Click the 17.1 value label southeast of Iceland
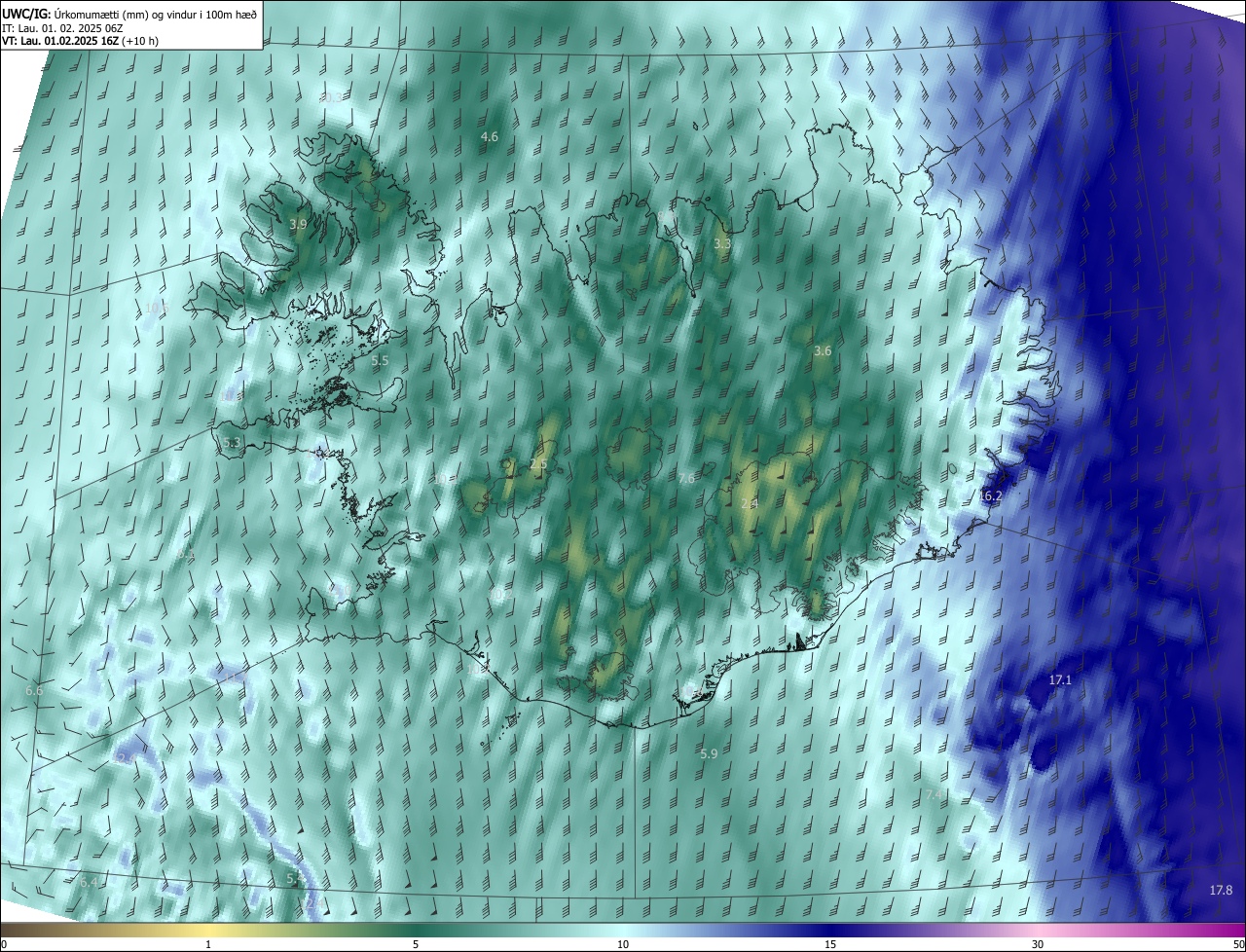This screenshot has width=1246, height=952. click(x=1060, y=679)
